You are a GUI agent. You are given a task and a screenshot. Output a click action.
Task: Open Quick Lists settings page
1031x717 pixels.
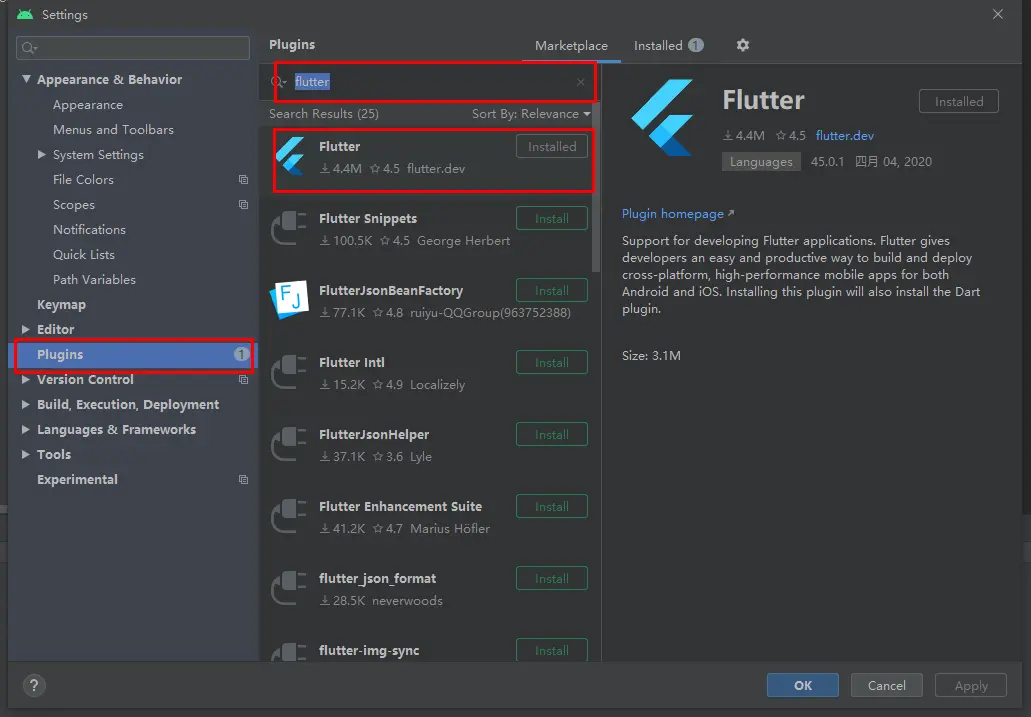pyautogui.click(x=84, y=255)
